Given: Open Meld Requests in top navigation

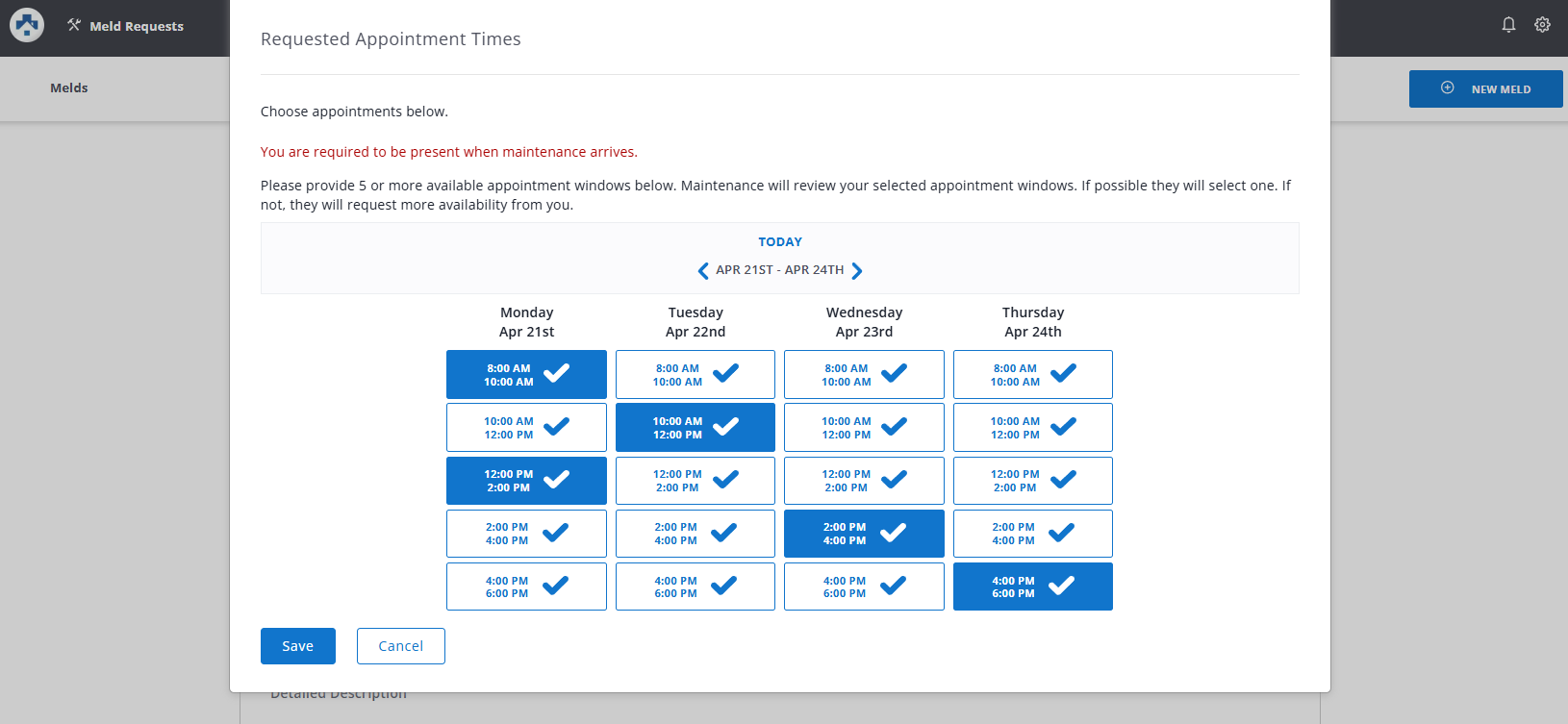Looking at the screenshot, I should (136, 26).
